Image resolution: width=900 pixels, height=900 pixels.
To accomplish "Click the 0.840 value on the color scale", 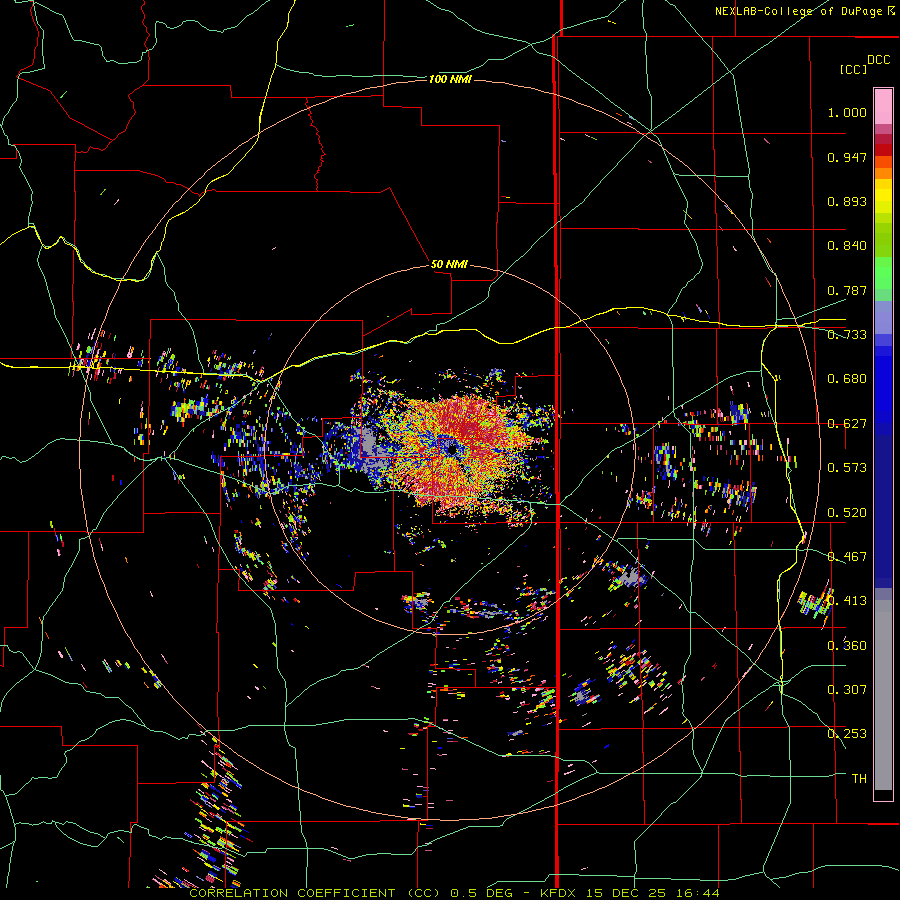I will point(847,246).
